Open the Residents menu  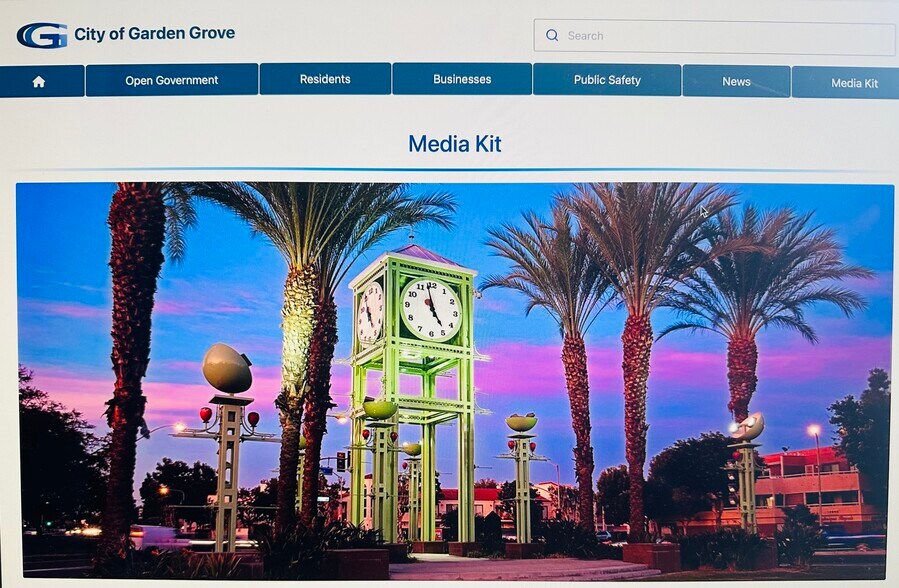[325, 79]
